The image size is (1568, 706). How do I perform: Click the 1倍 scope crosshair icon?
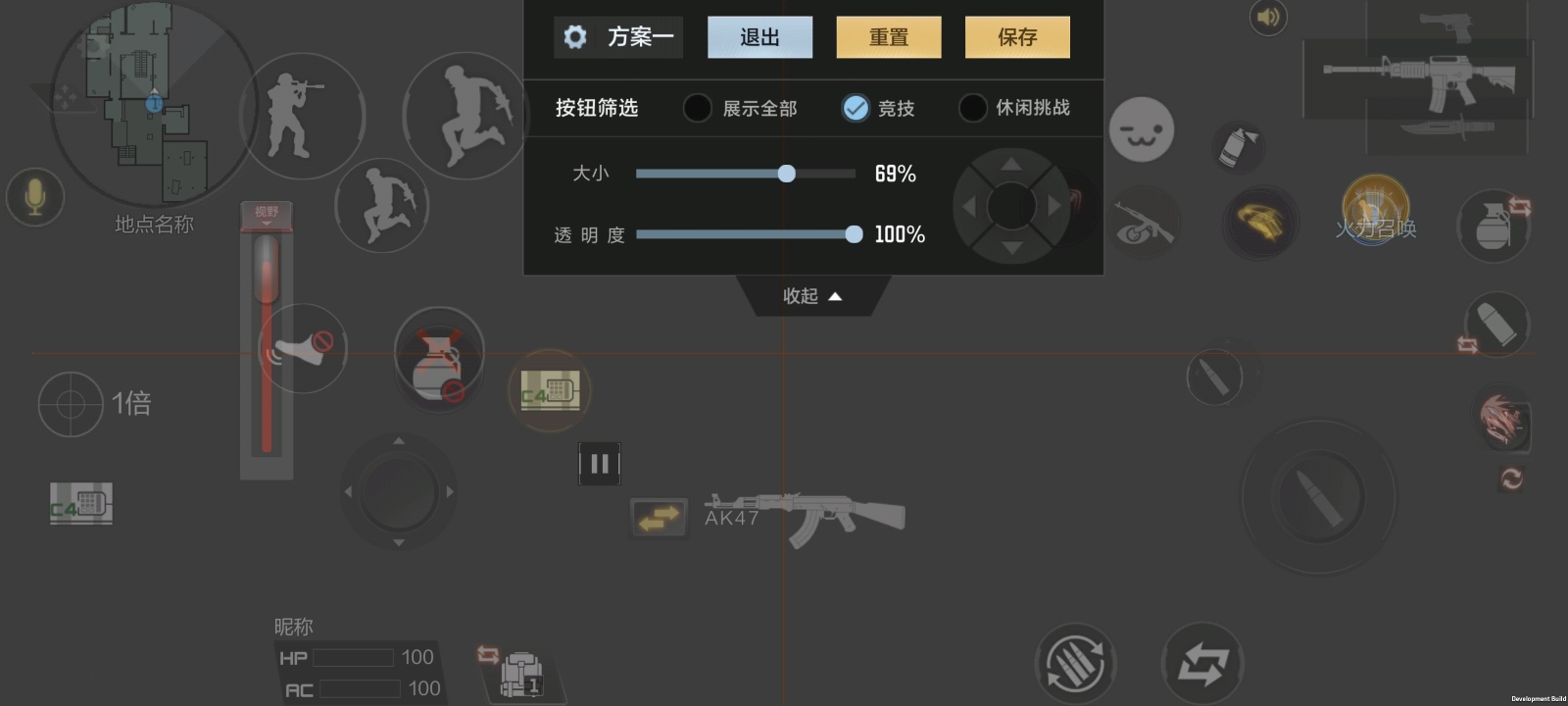pos(71,404)
